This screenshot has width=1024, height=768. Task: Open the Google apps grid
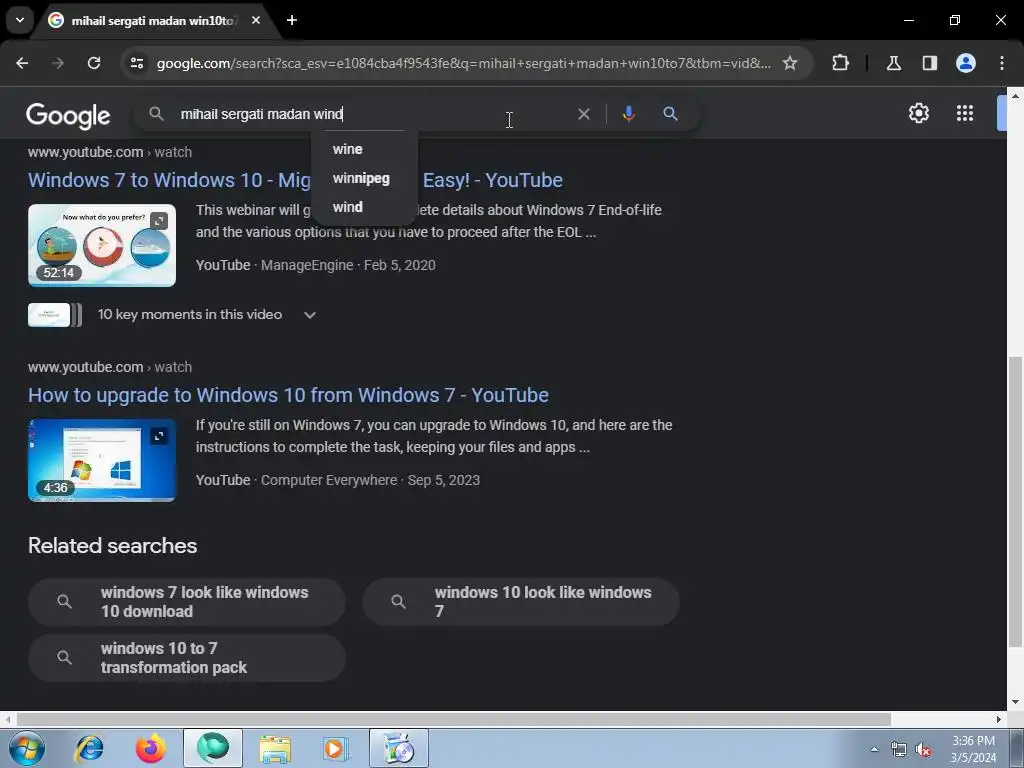(x=965, y=113)
